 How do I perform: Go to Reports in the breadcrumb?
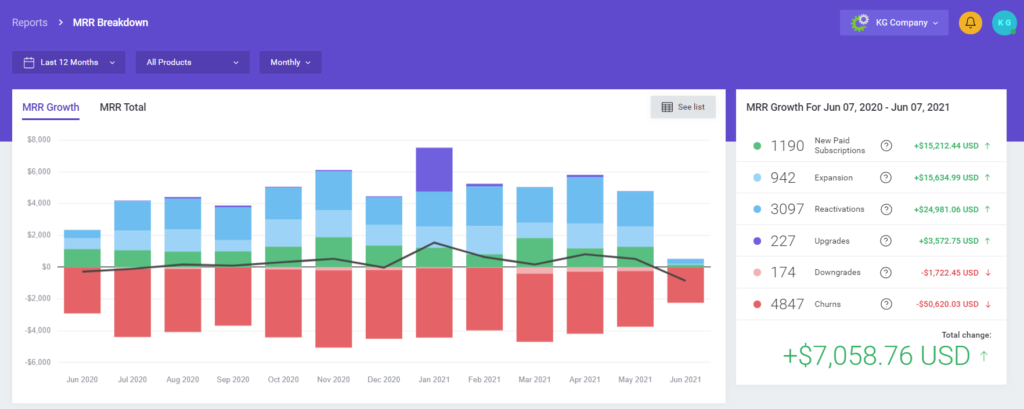(29, 21)
